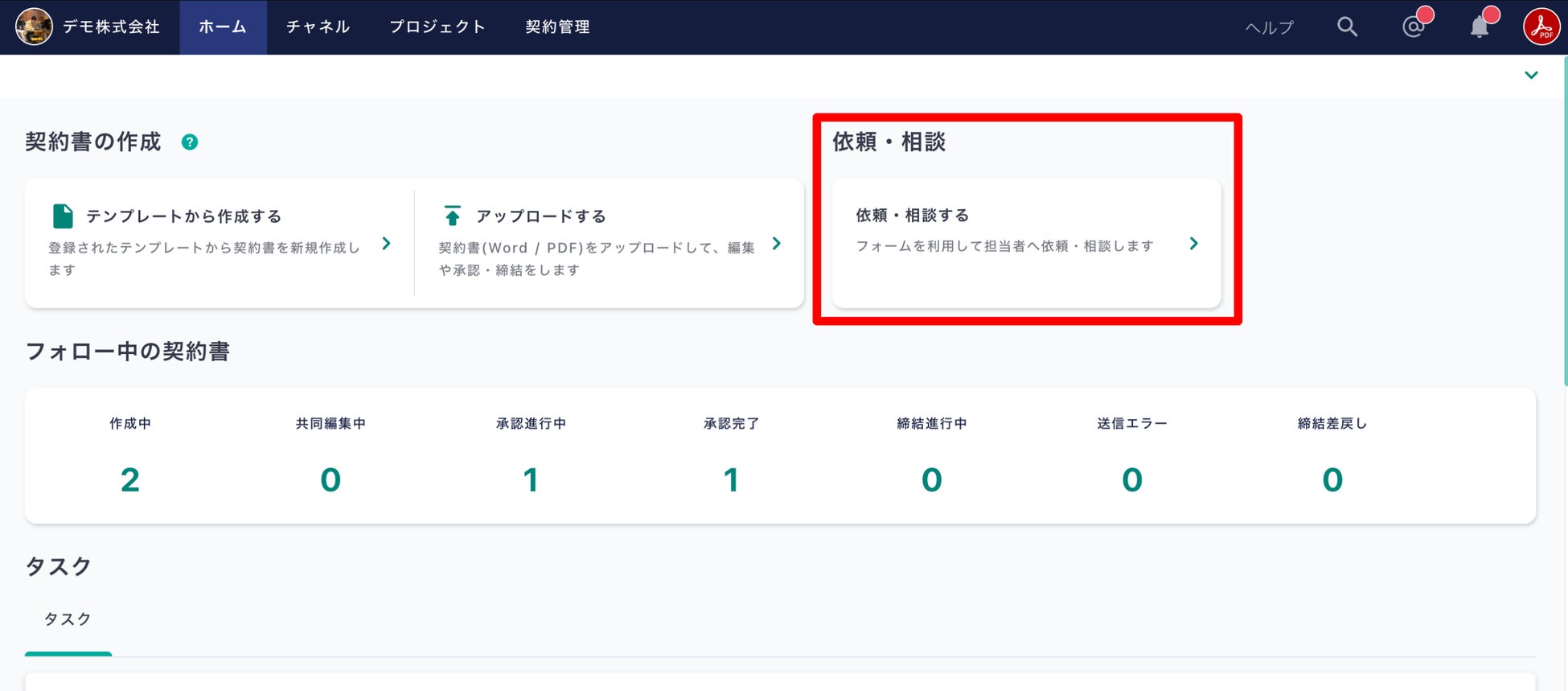The height and width of the screenshot is (691, 1568).
Task: Open the arrow on アップロードする card
Action: coord(777,243)
